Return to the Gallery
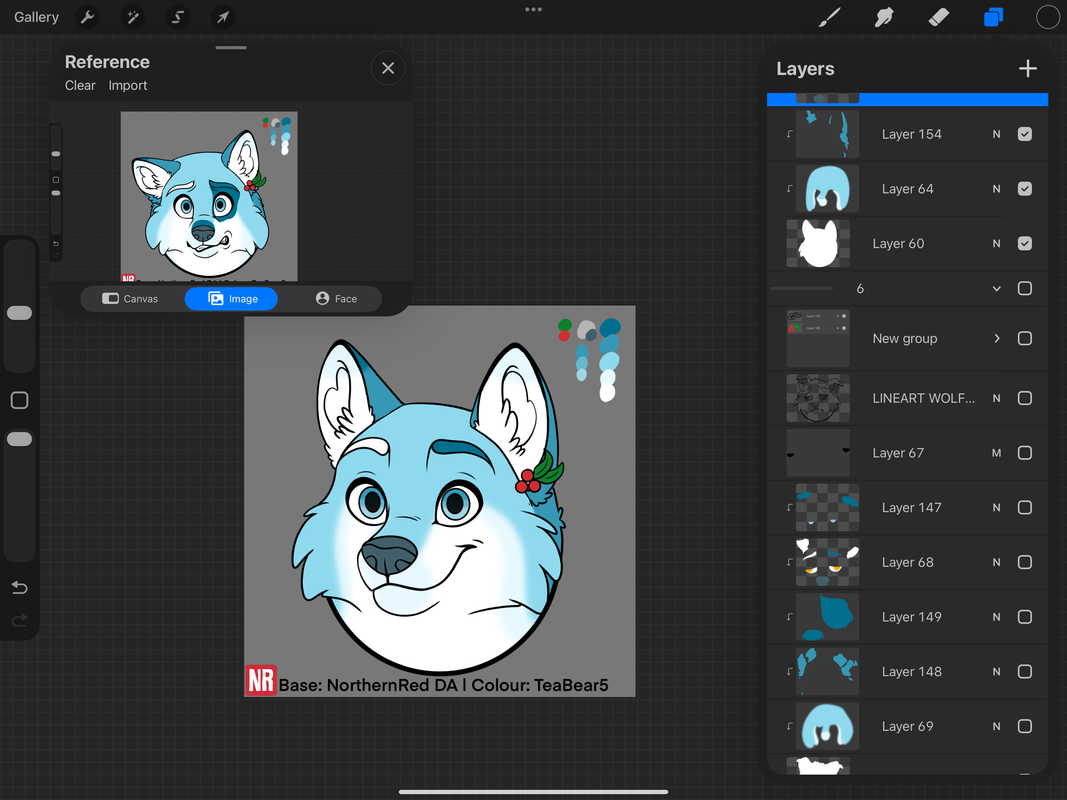Screen dimensions: 1067x800 [36, 17]
